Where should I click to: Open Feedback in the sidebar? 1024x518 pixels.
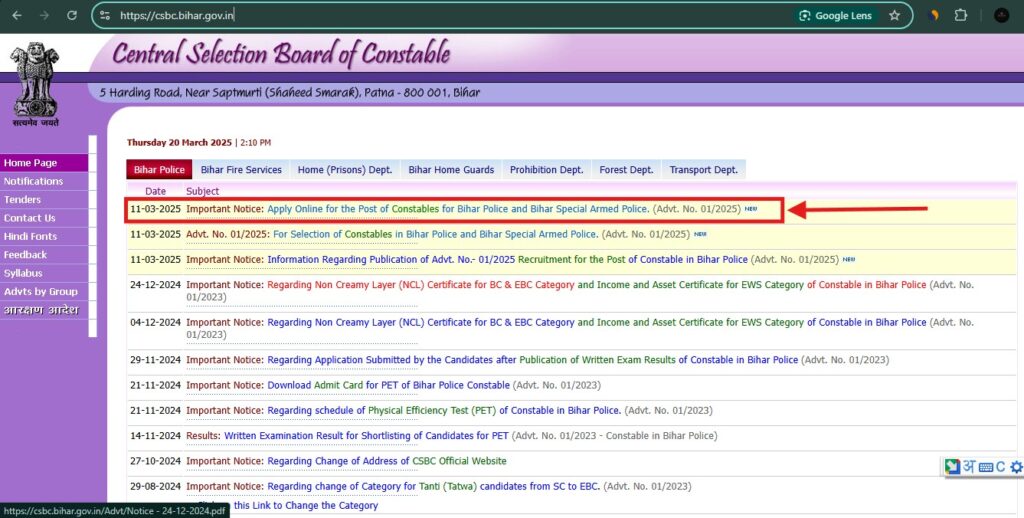tap(44, 254)
